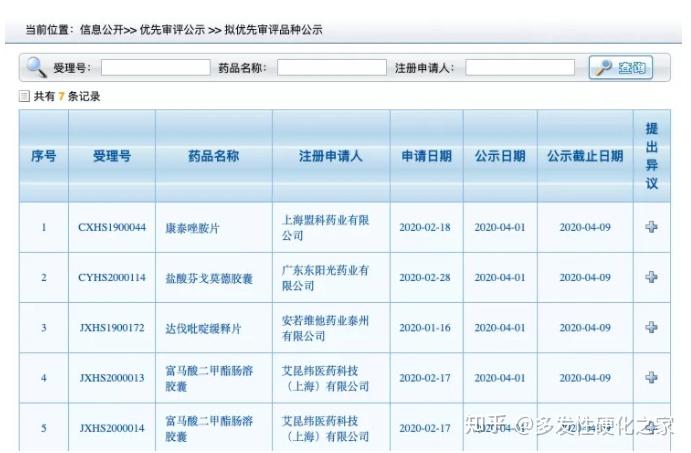Click the 申请日期 column header
Image resolution: width=691 pixels, height=453 pixels.
(x=427, y=156)
